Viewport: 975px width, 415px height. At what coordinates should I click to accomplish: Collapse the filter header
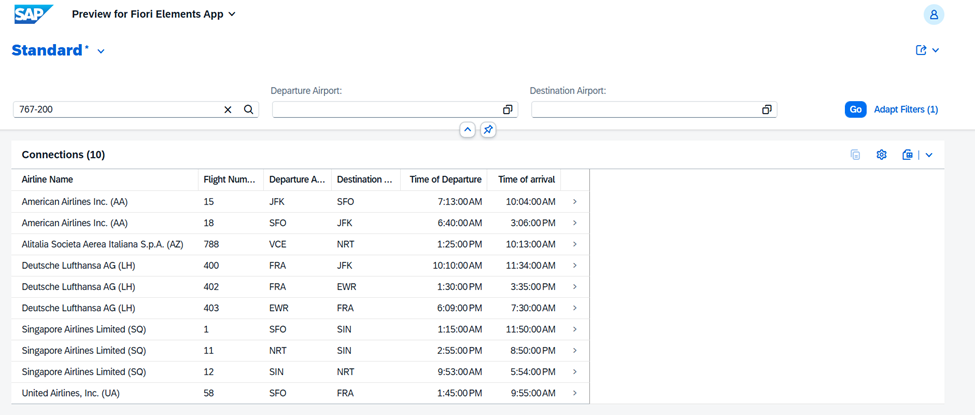pos(467,130)
